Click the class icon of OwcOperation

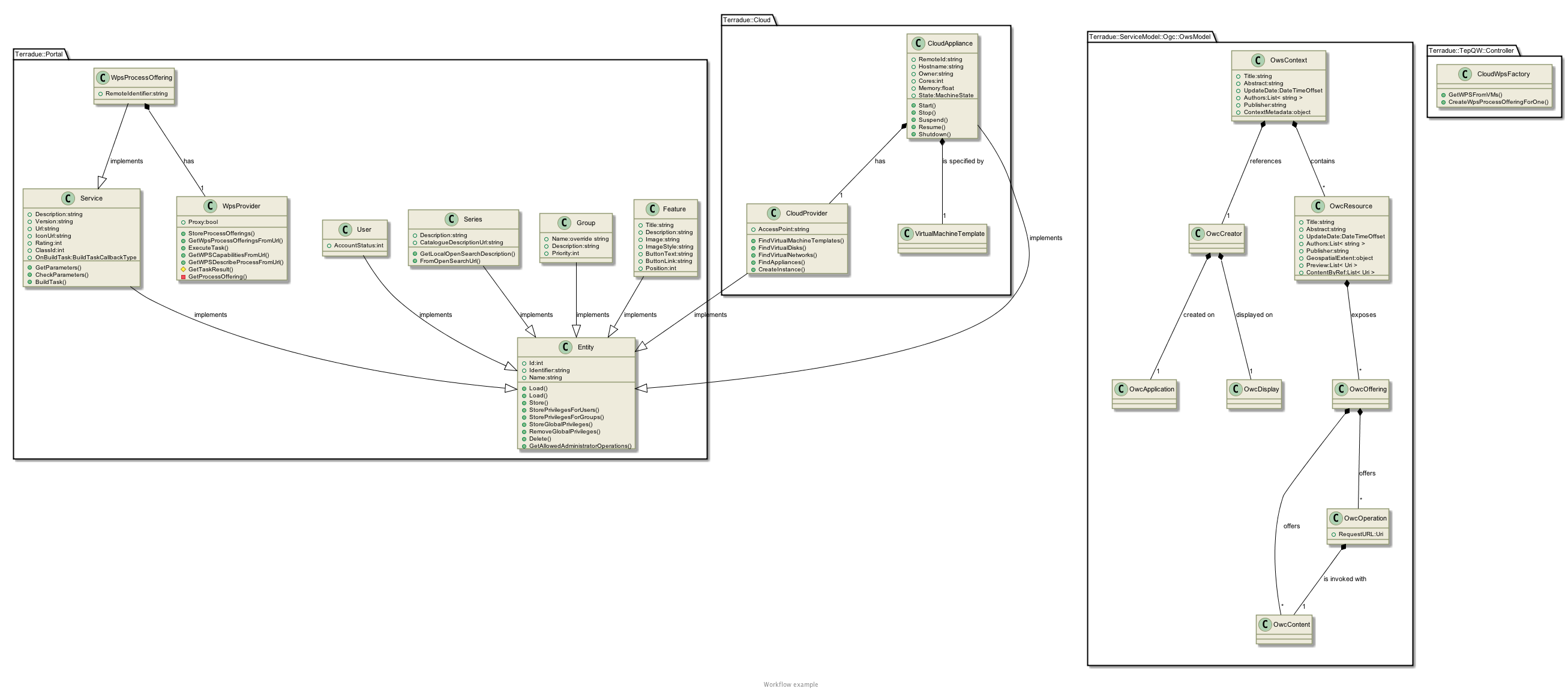(x=1336, y=518)
